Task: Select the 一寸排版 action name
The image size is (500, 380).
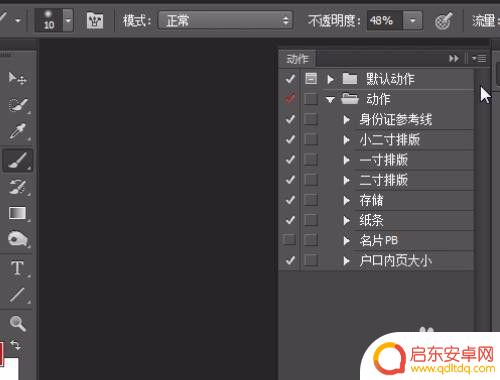Action: click(x=384, y=160)
